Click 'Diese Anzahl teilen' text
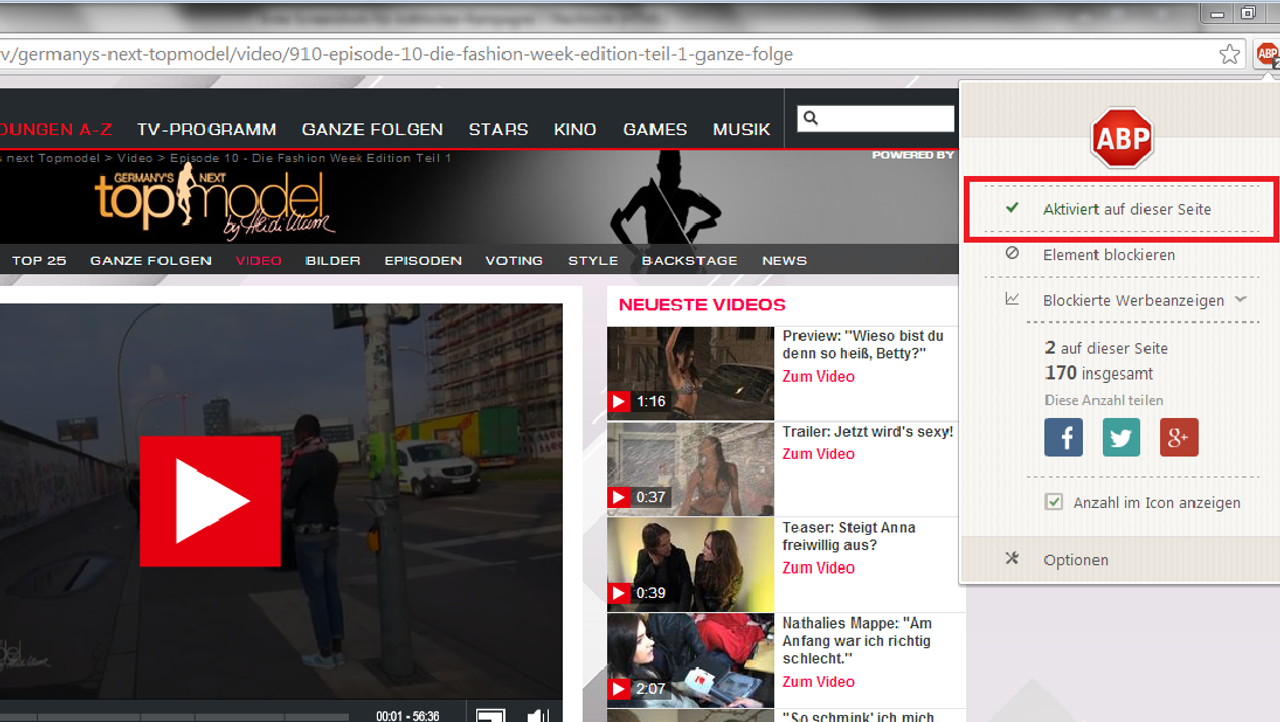 tap(1104, 400)
